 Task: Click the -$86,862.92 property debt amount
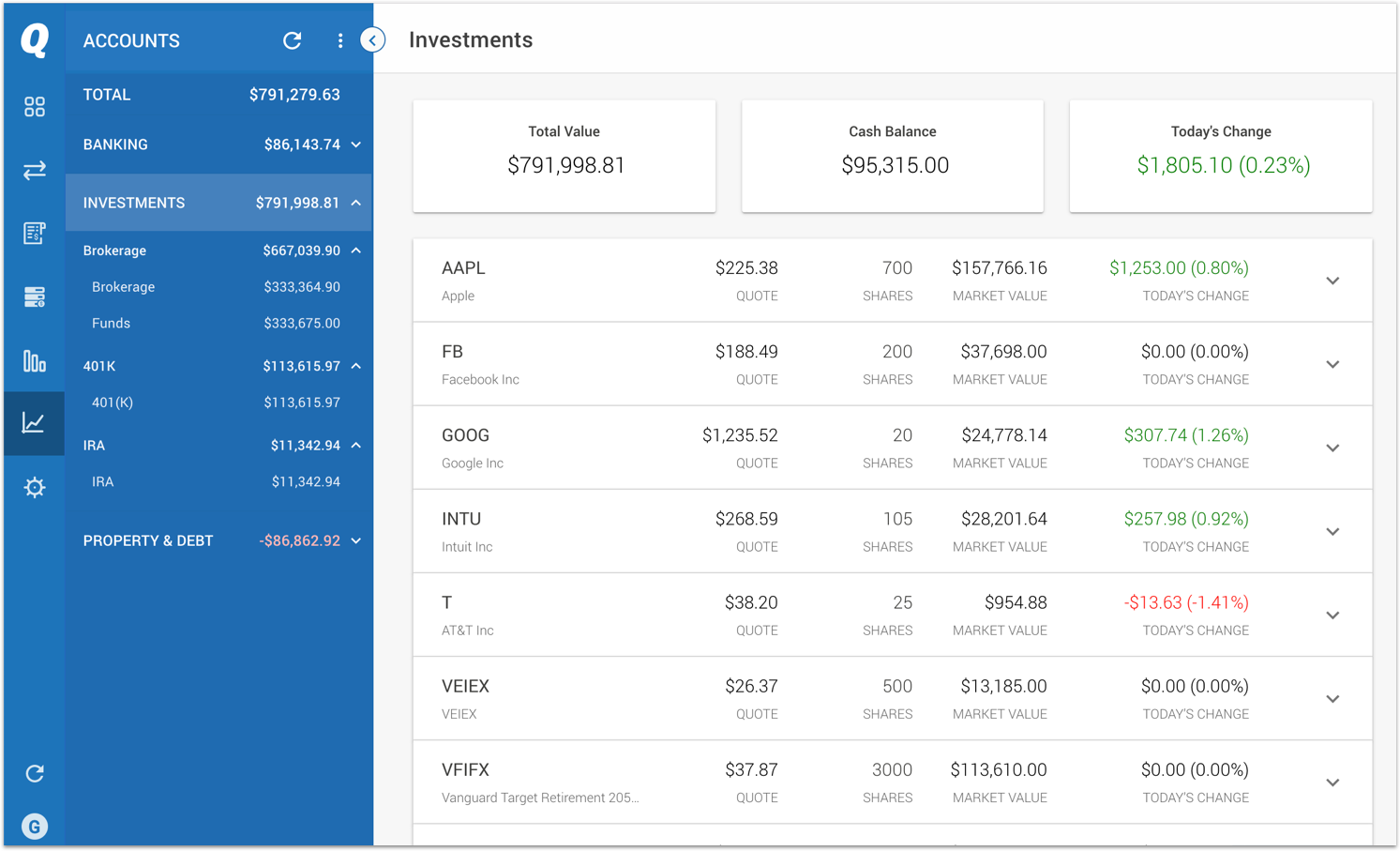299,541
